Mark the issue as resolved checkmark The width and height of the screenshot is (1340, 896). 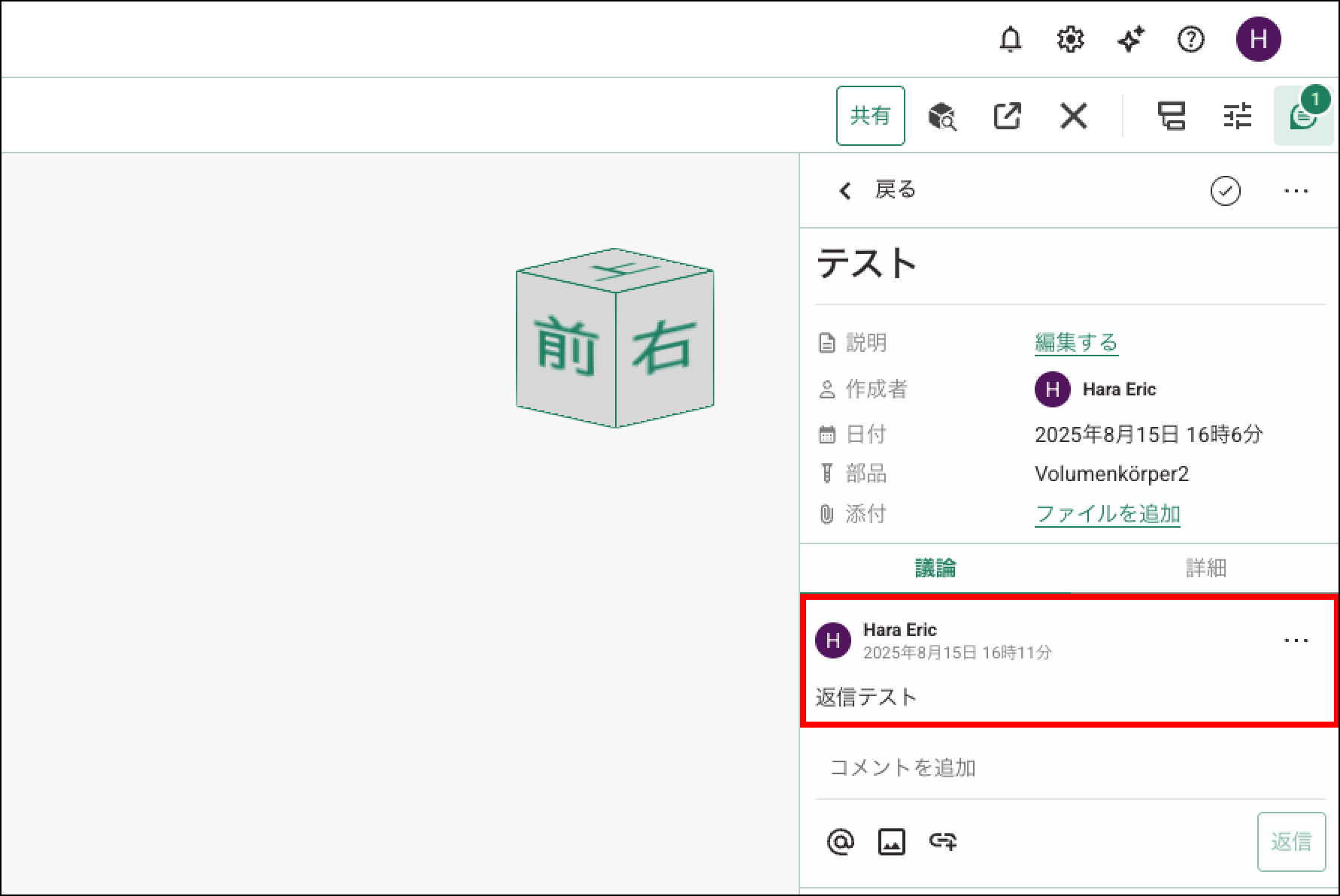pos(1225,191)
